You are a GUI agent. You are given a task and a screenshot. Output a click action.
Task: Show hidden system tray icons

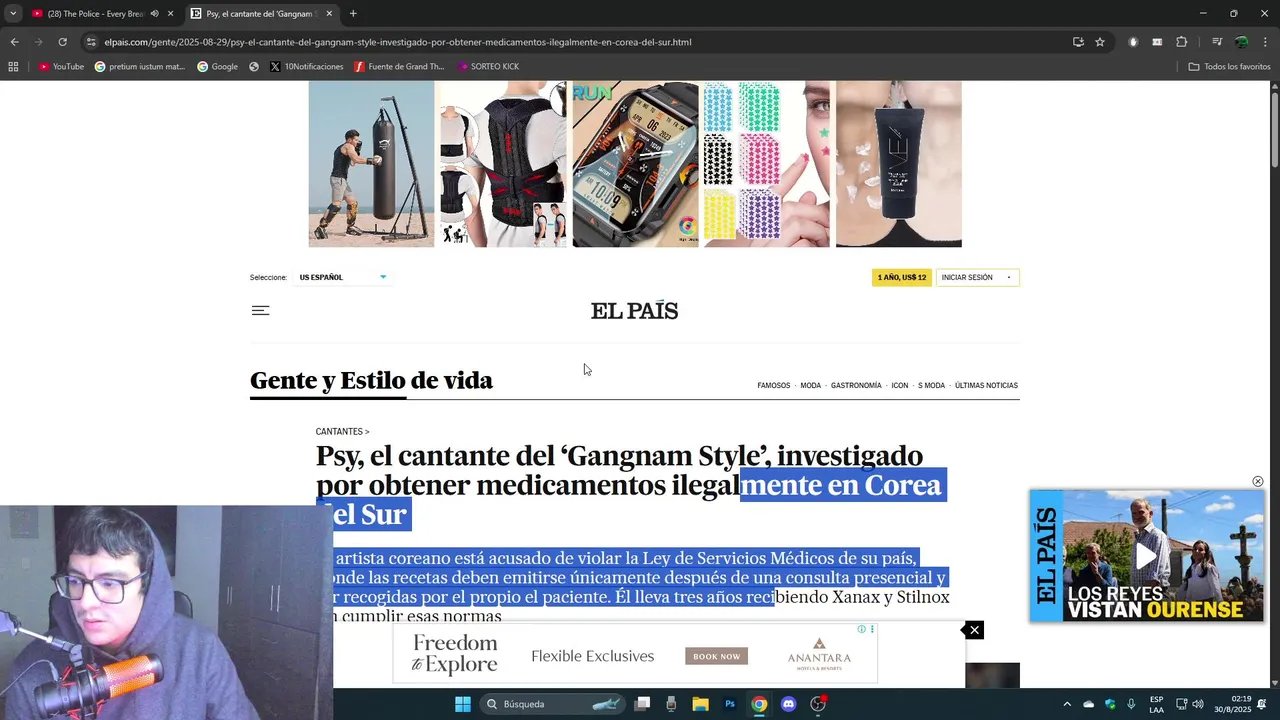click(1066, 704)
